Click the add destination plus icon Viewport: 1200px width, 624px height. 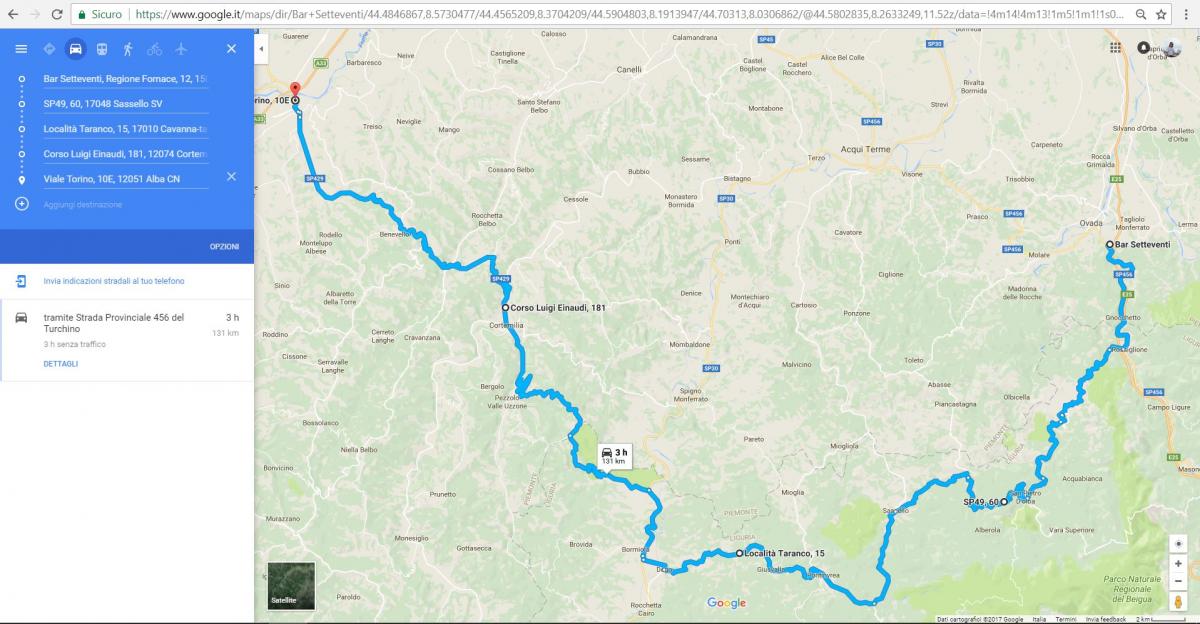[x=22, y=204]
